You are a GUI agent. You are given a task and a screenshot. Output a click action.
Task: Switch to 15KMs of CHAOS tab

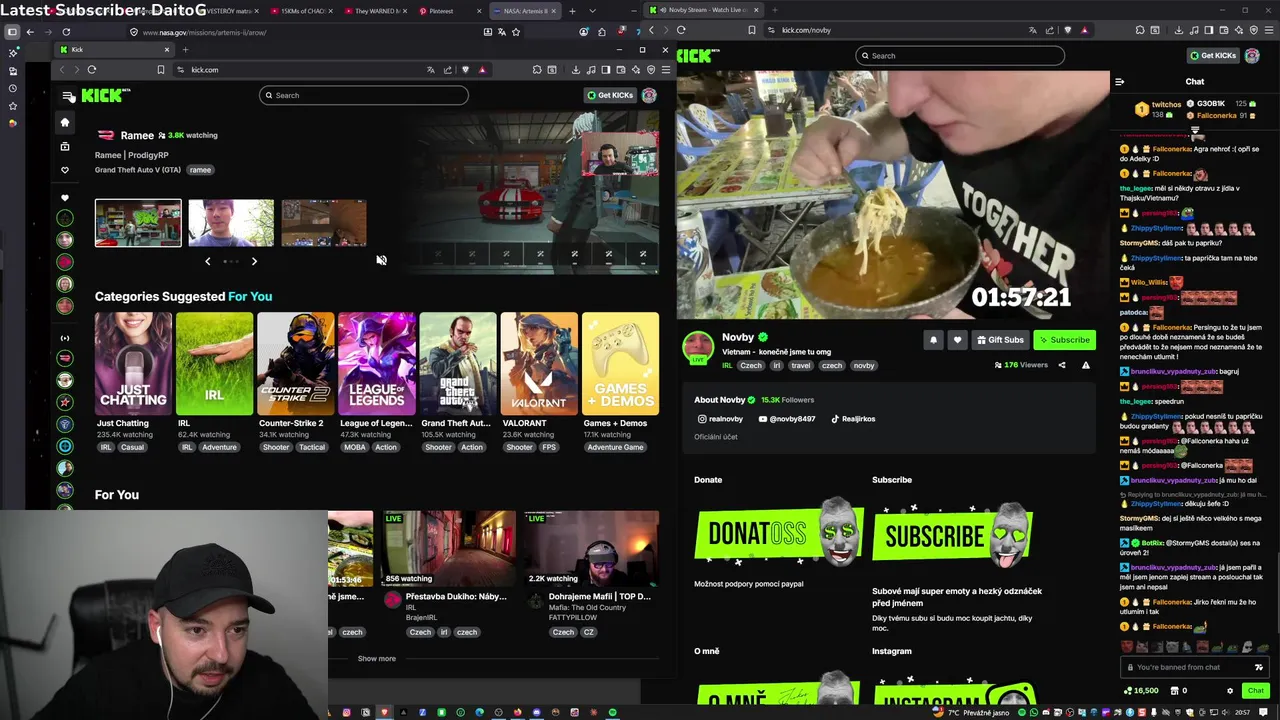(x=300, y=11)
